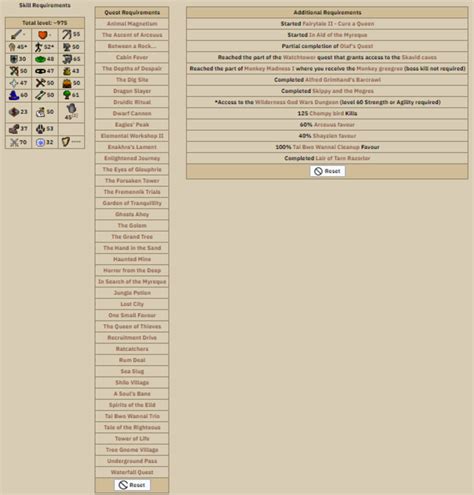Open the Skippy and the Mogres link

tap(343, 91)
